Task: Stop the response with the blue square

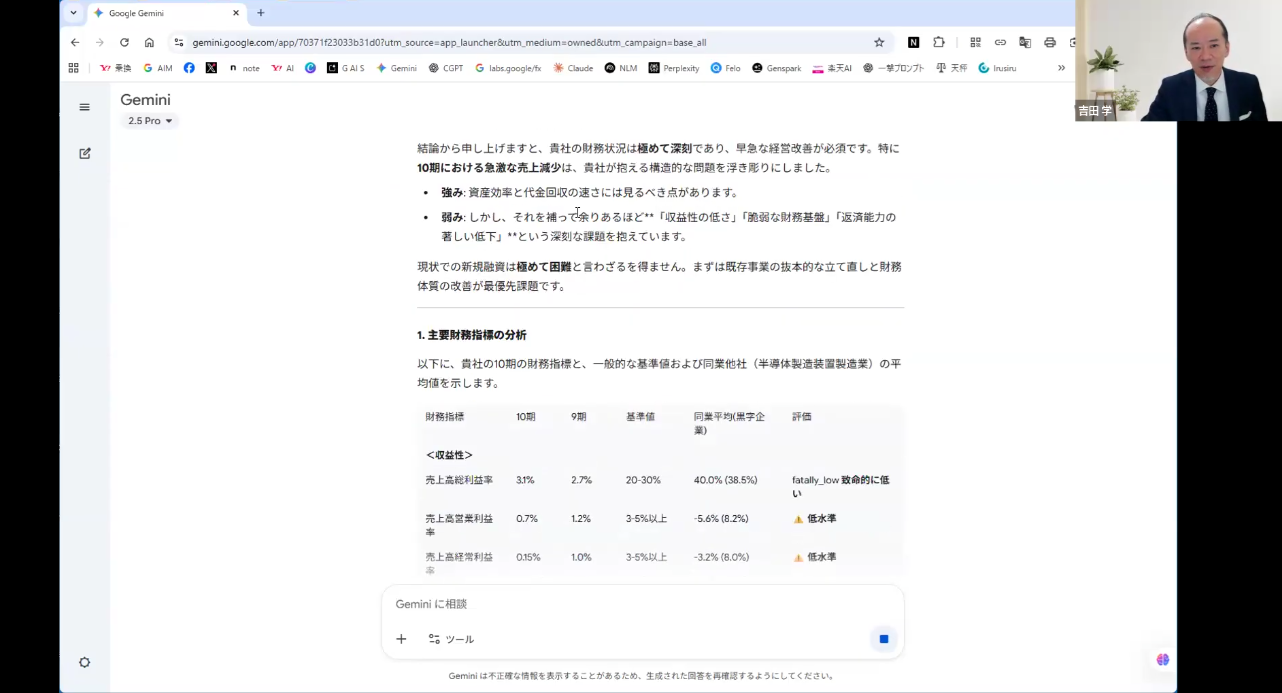Action: (x=883, y=639)
